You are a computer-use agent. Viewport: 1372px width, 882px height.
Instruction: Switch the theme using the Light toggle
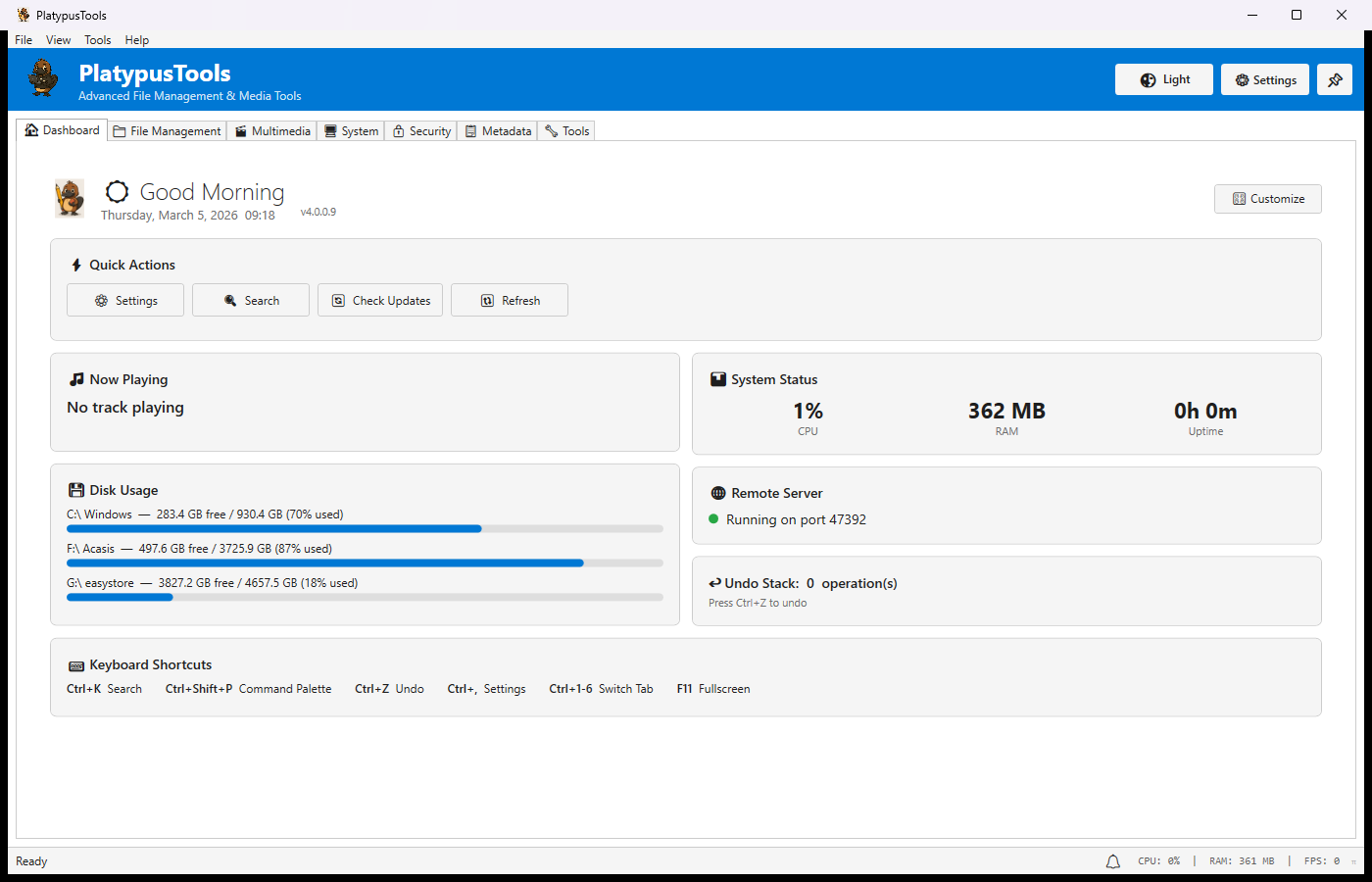pyautogui.click(x=1163, y=79)
